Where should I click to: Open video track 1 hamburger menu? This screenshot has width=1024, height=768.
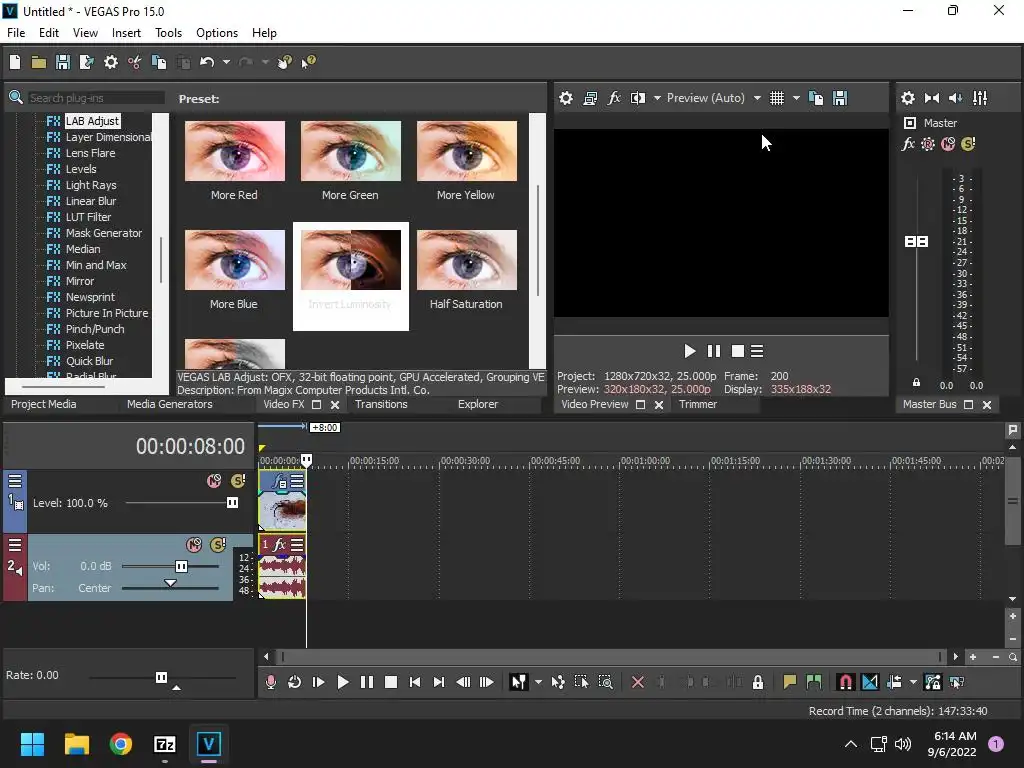point(15,481)
